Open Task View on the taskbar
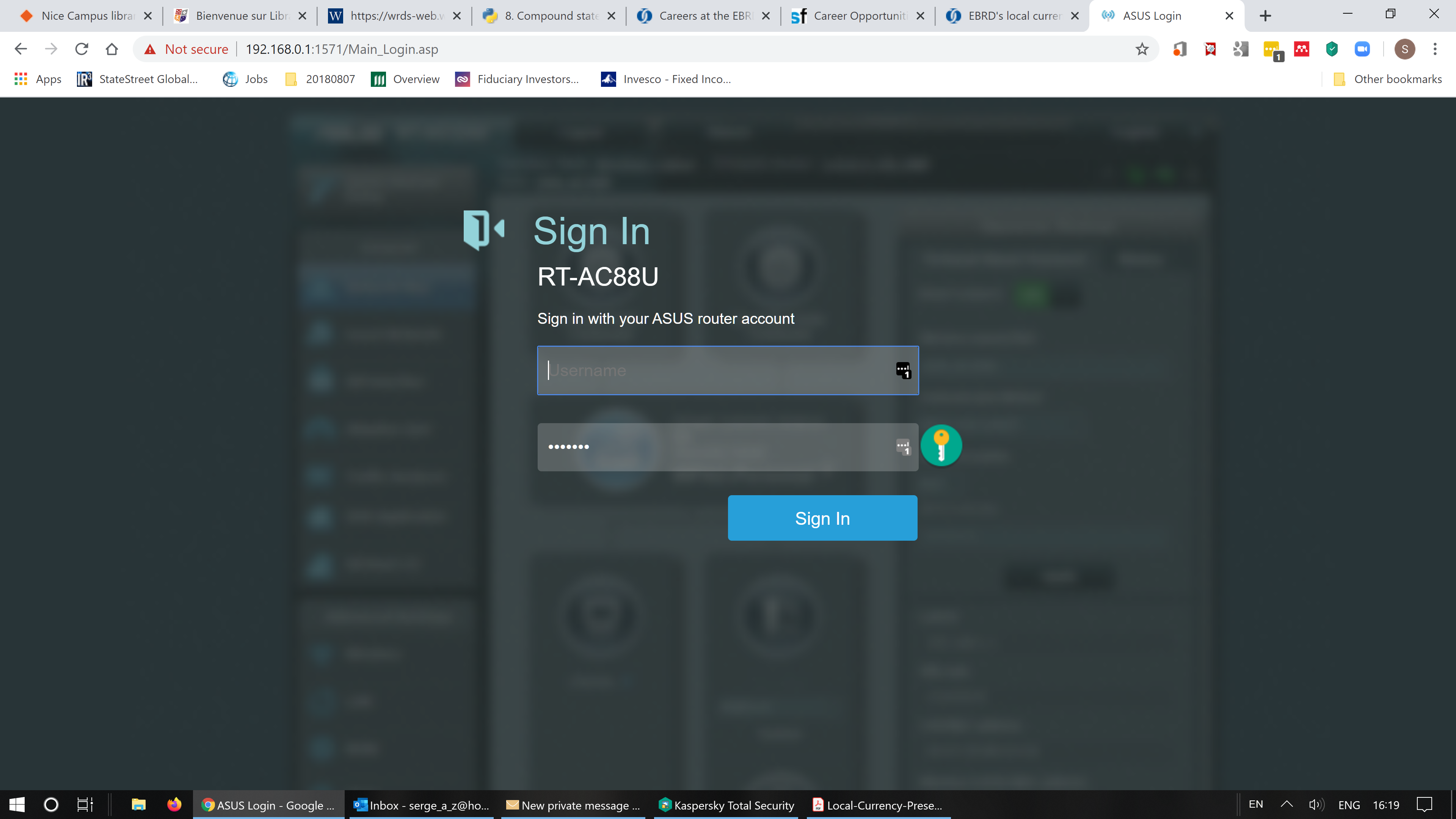 tap(85, 804)
